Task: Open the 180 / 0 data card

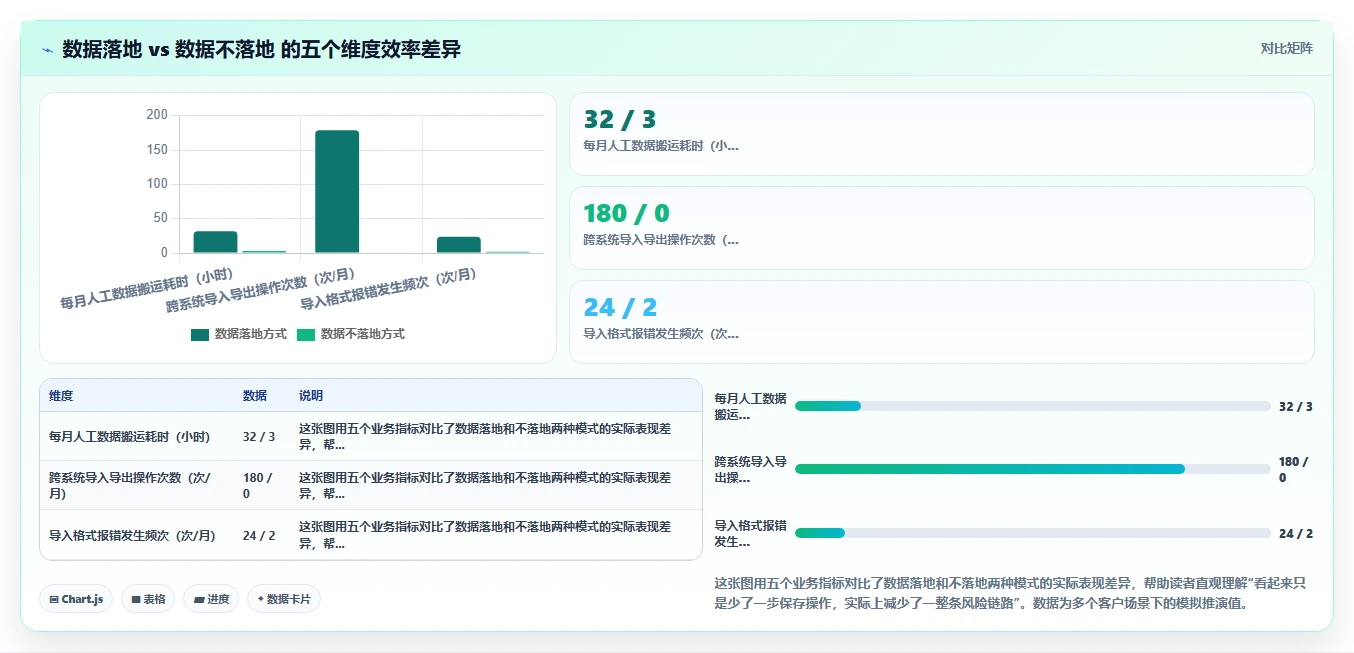Action: point(941,228)
